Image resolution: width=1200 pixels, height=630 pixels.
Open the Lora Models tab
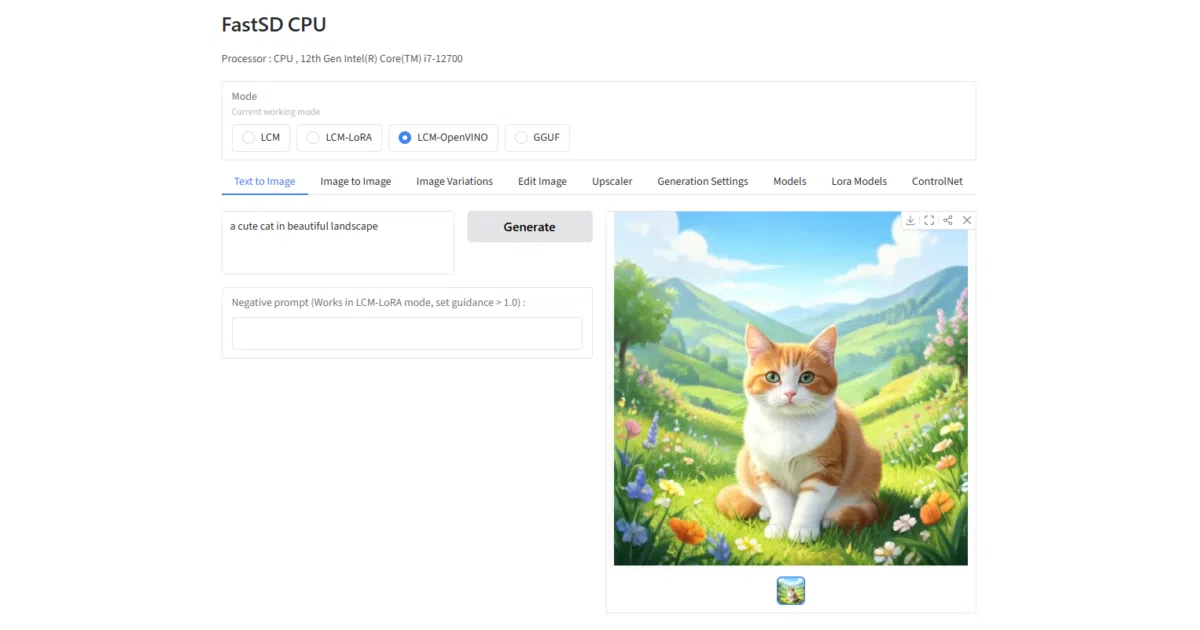point(859,181)
